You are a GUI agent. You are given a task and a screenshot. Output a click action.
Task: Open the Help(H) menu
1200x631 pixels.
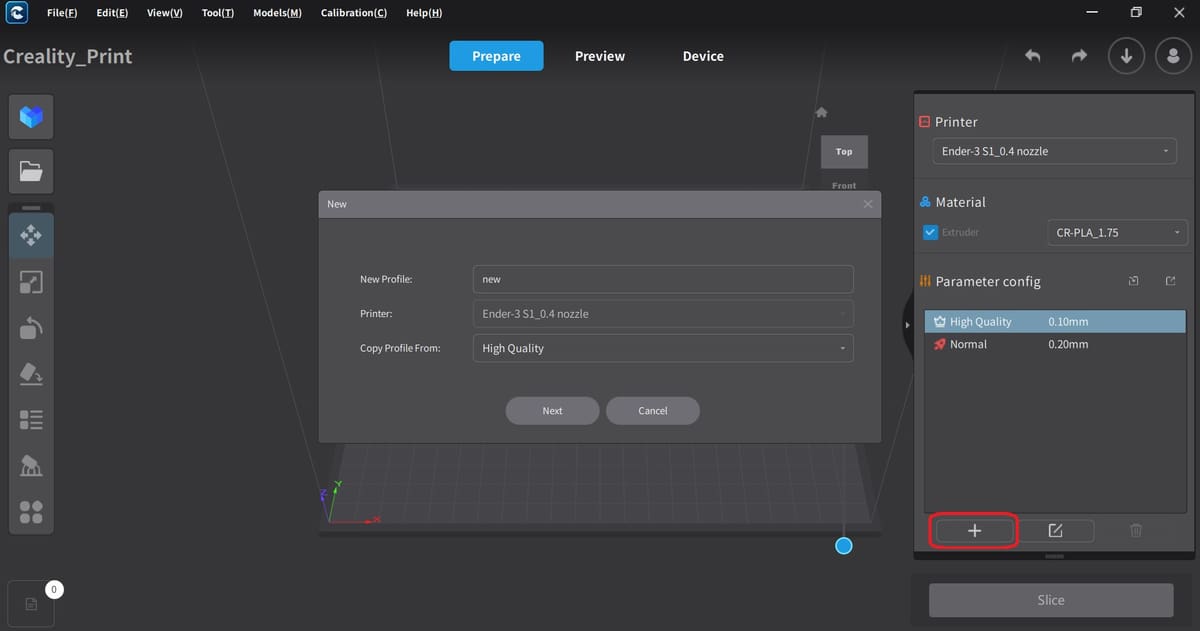click(x=424, y=13)
